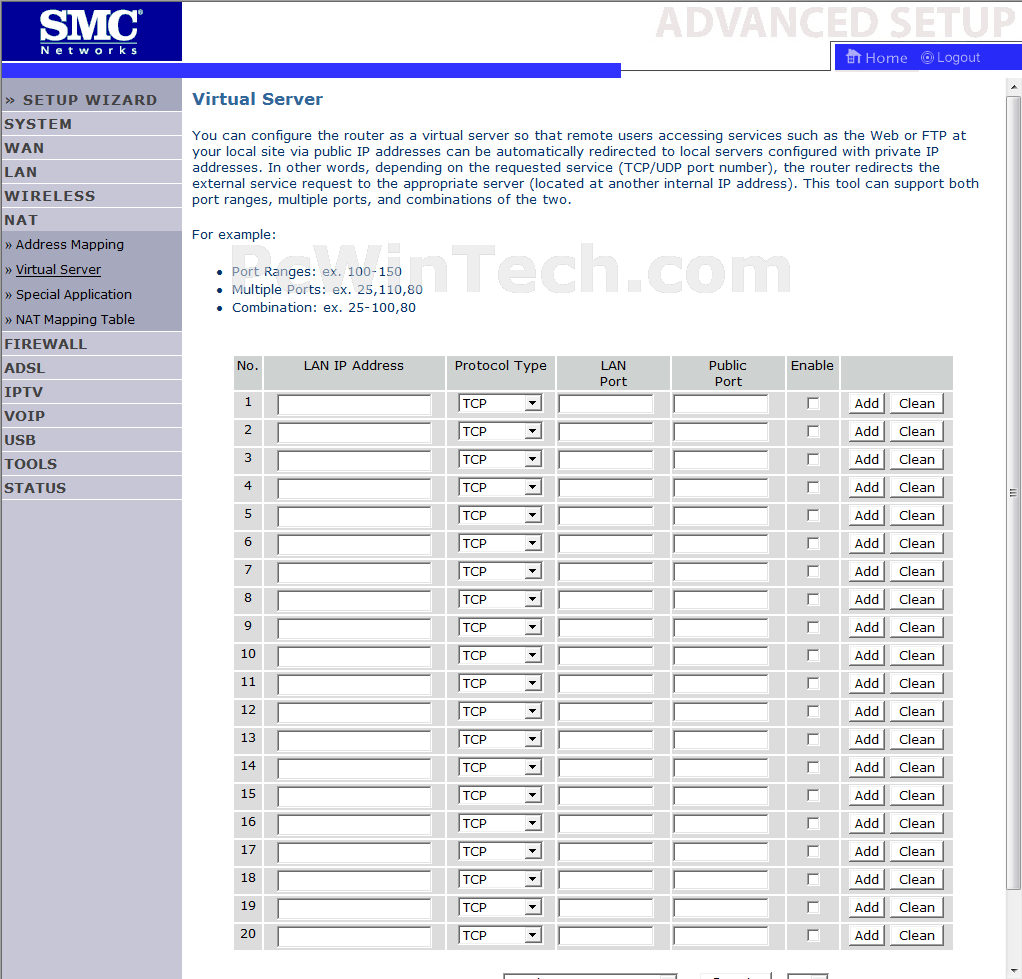Open the Address Mapping page

click(x=70, y=244)
